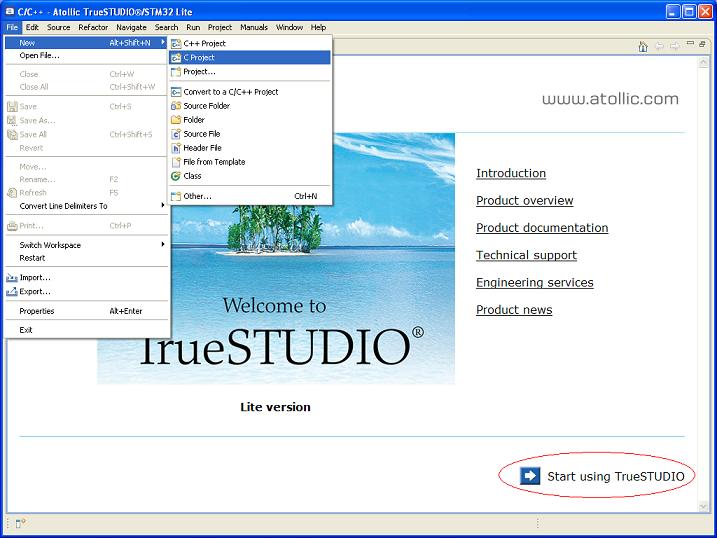This screenshot has width=717, height=538.
Task: Open the Product news link
Action: pos(514,310)
